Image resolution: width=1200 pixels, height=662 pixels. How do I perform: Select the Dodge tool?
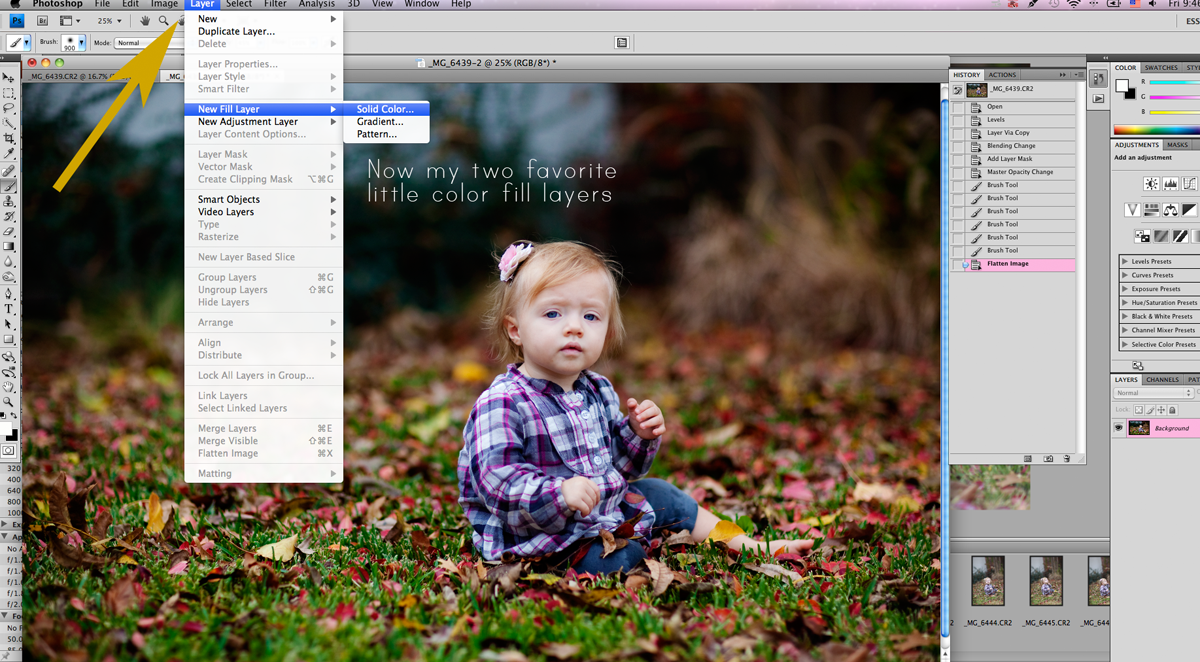[x=9, y=277]
